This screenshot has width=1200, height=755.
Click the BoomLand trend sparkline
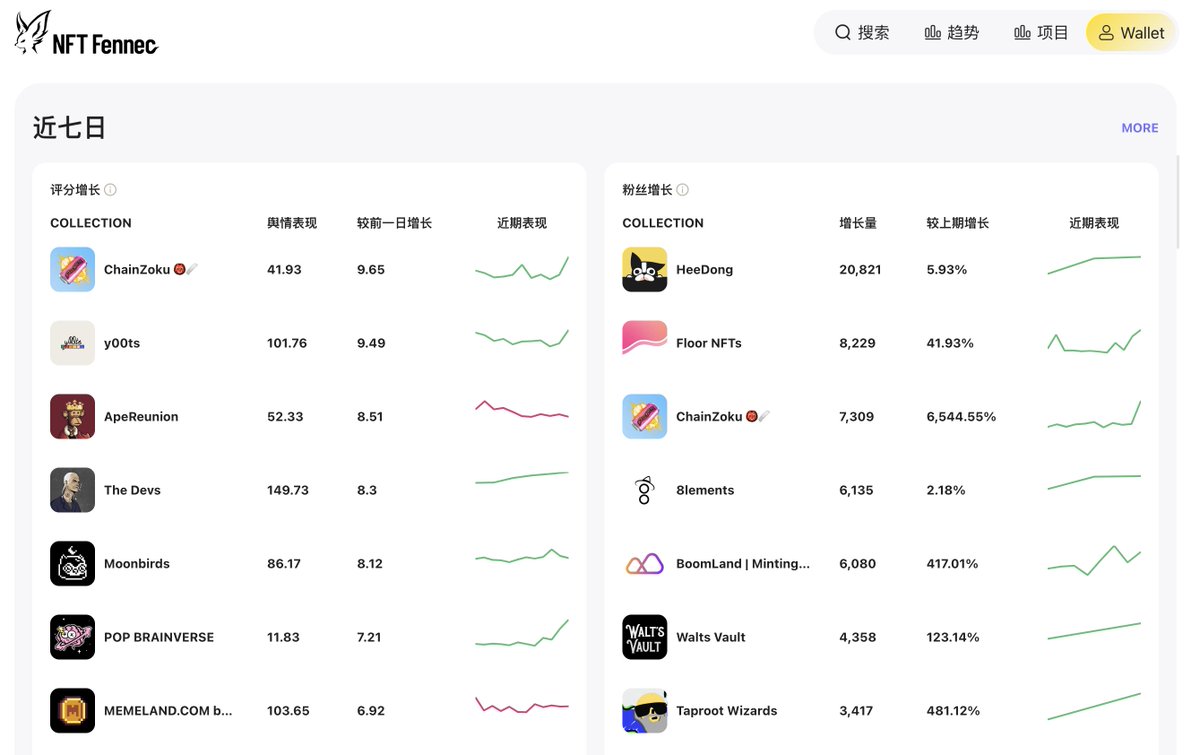pyautogui.click(x=1094, y=560)
